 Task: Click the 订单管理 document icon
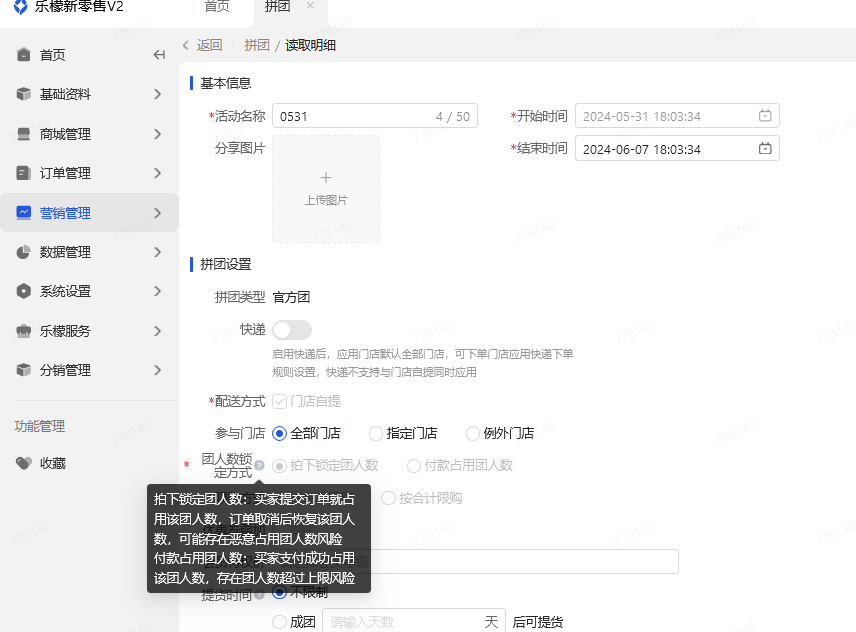point(23,173)
